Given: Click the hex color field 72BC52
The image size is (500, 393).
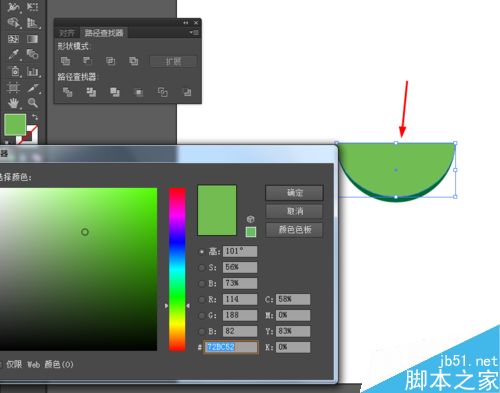Looking at the screenshot, I should pos(231,347).
